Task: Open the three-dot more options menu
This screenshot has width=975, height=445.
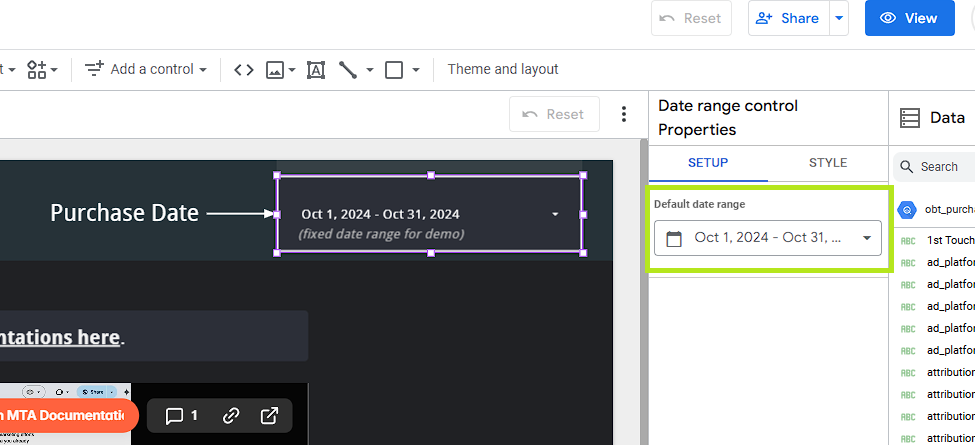Action: (x=624, y=114)
